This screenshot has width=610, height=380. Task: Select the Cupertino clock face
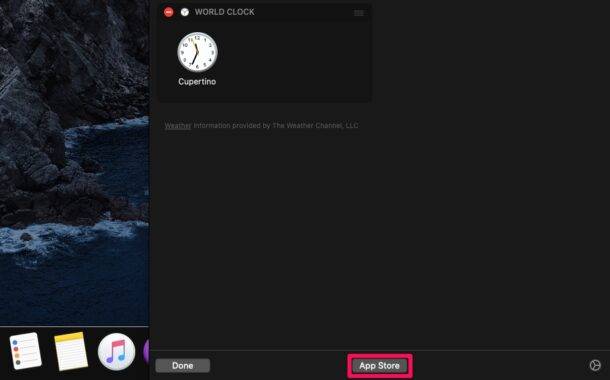tap(197, 52)
